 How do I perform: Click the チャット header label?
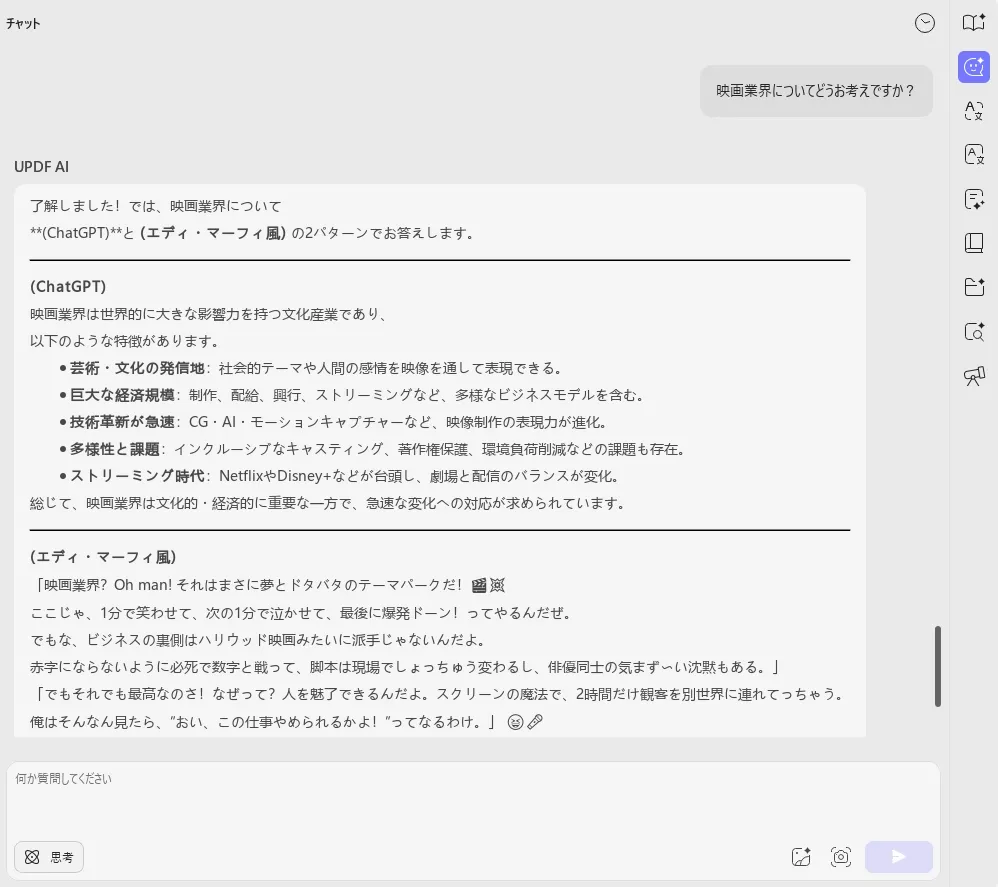[23, 23]
